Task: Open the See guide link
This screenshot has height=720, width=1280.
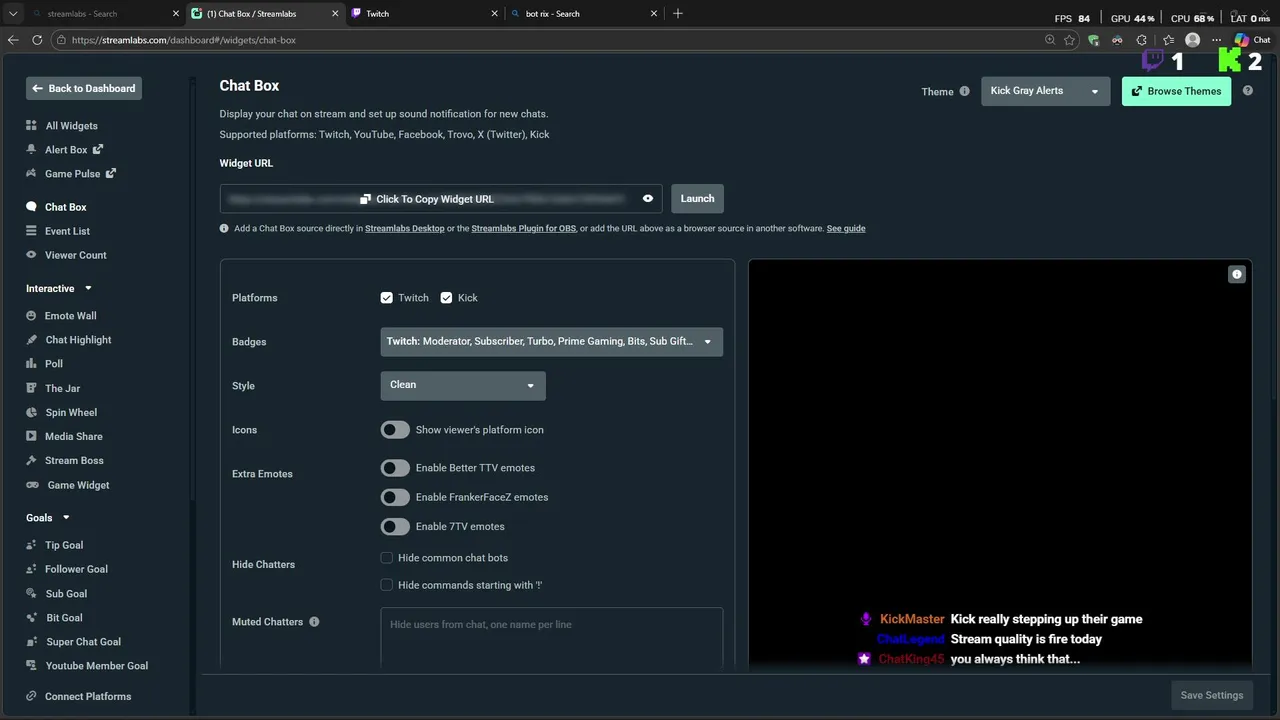Action: 846,229
